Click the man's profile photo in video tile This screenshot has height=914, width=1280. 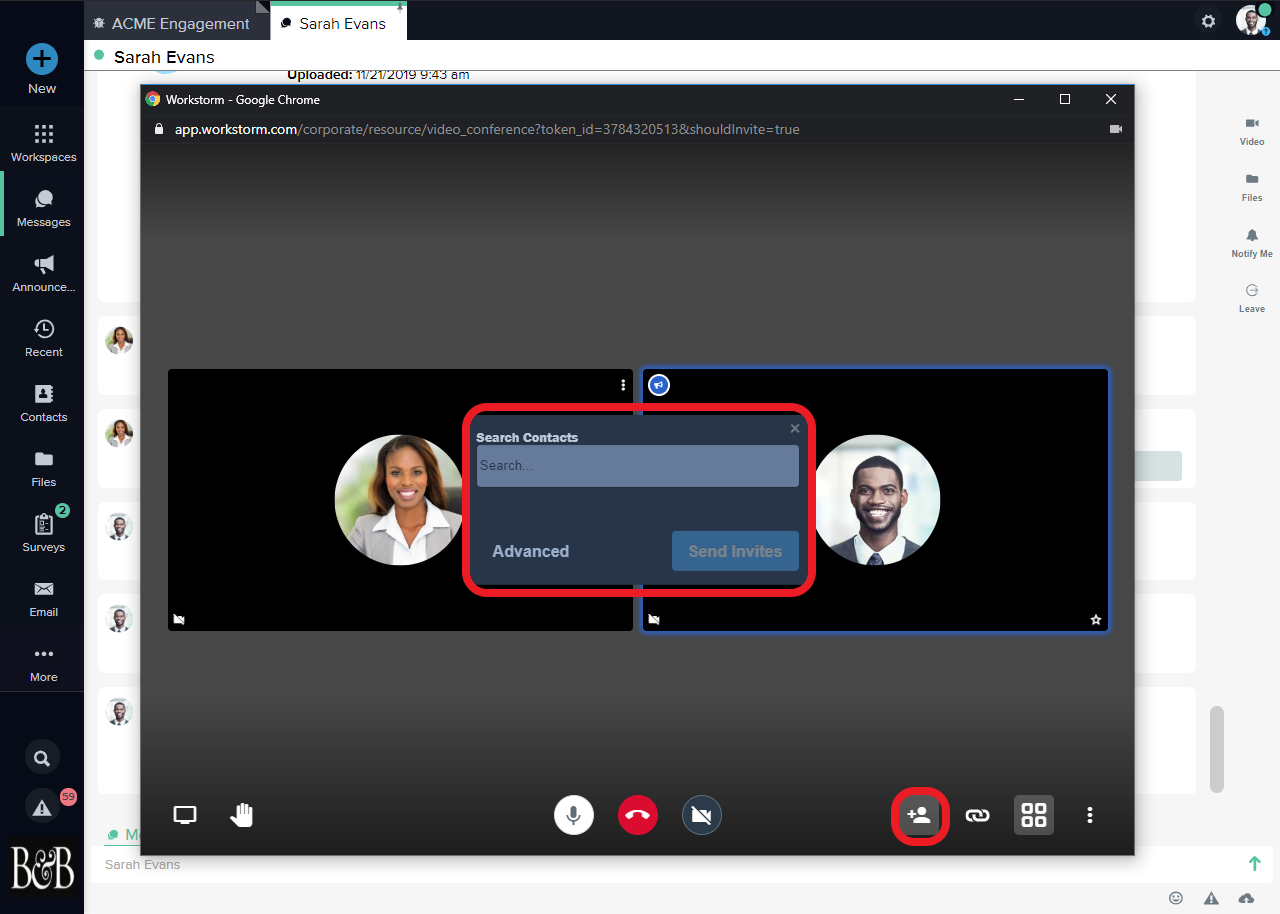point(875,500)
